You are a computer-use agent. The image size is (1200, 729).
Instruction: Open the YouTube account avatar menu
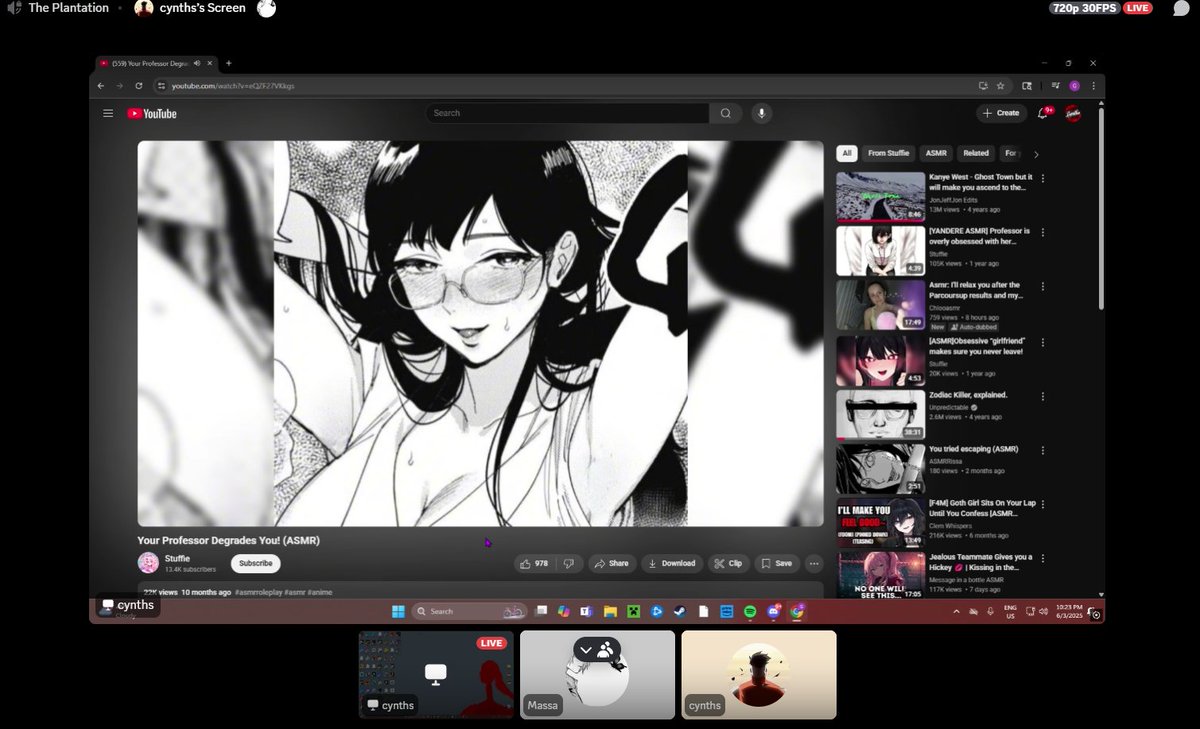(x=1073, y=113)
